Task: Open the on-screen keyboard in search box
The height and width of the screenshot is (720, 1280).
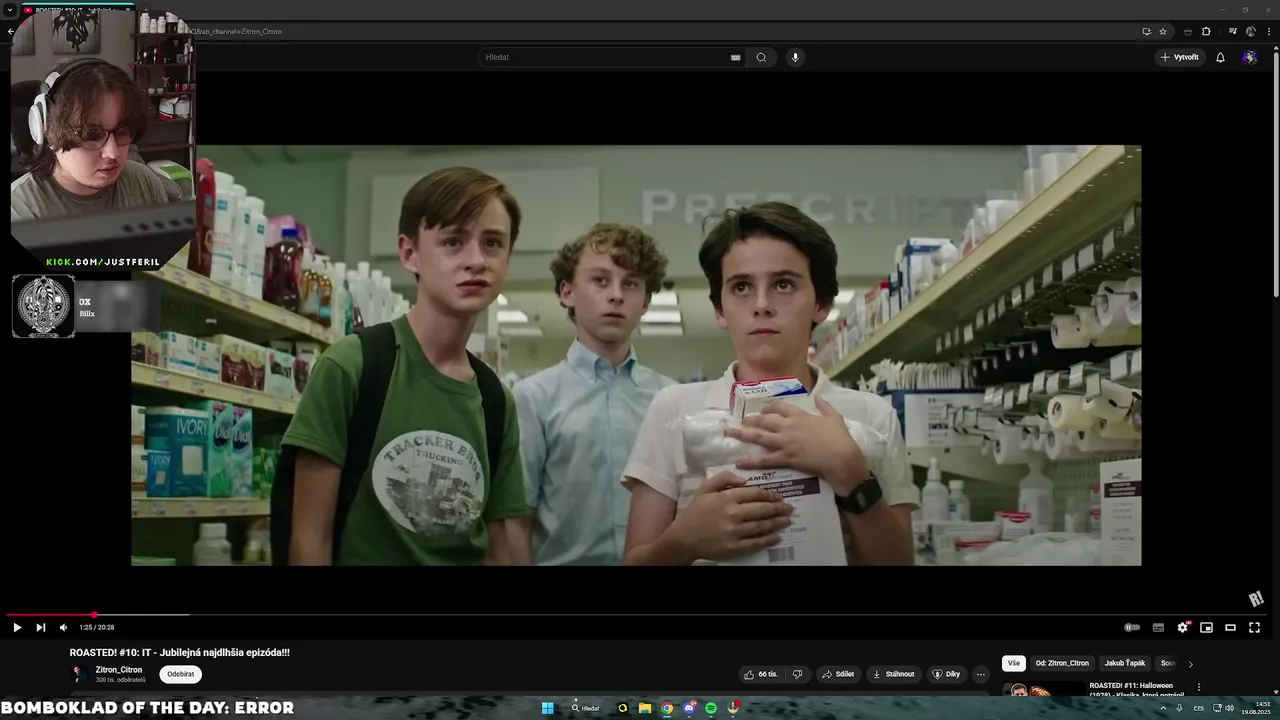Action: (x=736, y=57)
